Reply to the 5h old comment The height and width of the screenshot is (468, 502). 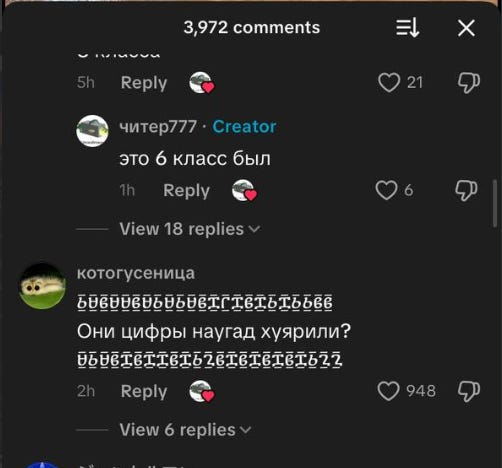tap(144, 83)
